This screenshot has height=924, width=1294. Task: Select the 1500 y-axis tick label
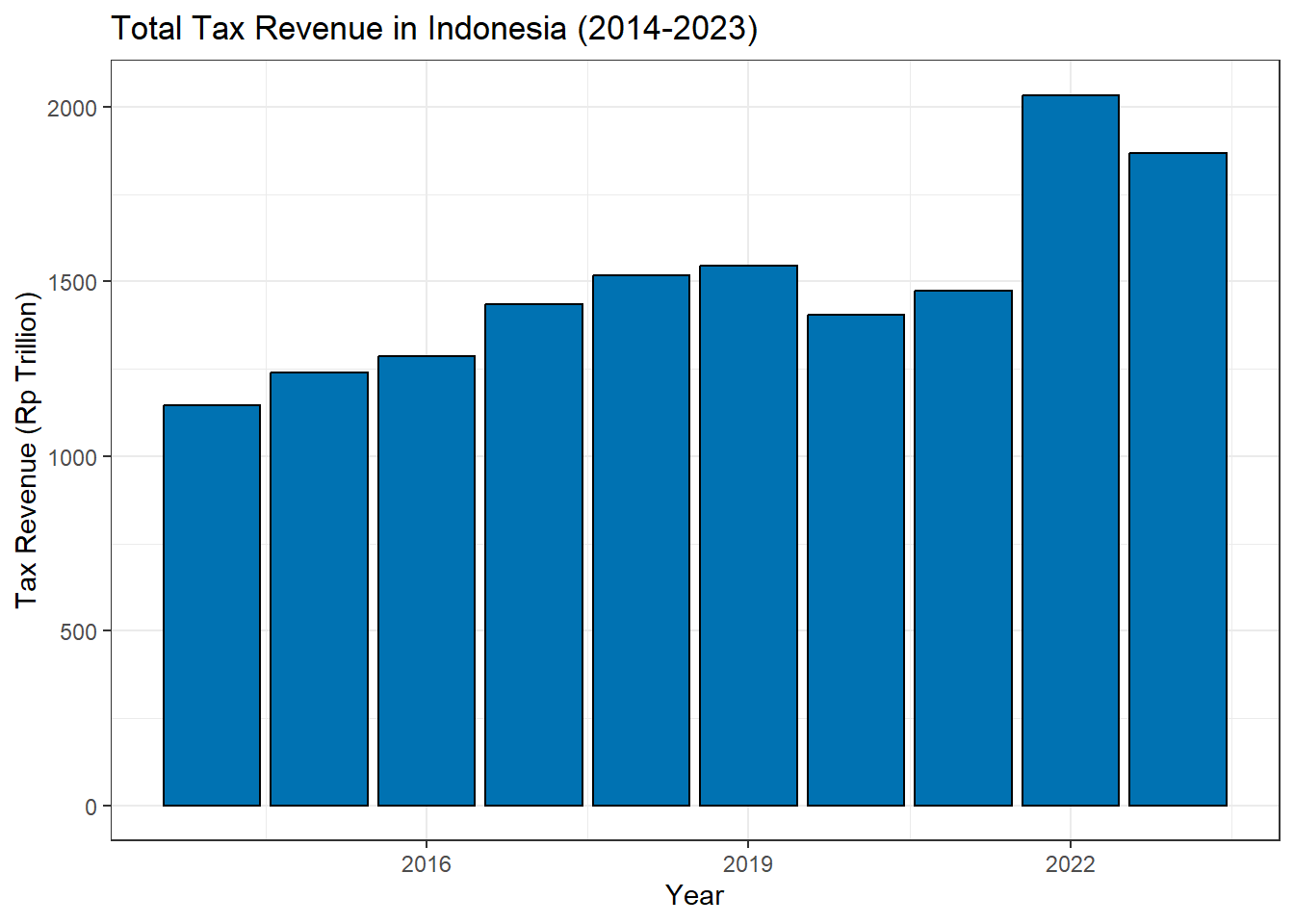(x=72, y=283)
